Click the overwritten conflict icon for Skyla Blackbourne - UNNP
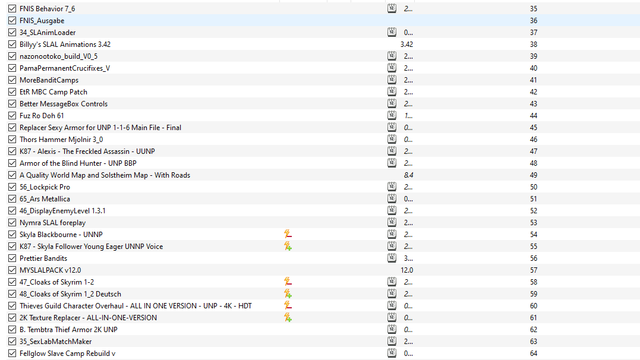 tap(288, 234)
